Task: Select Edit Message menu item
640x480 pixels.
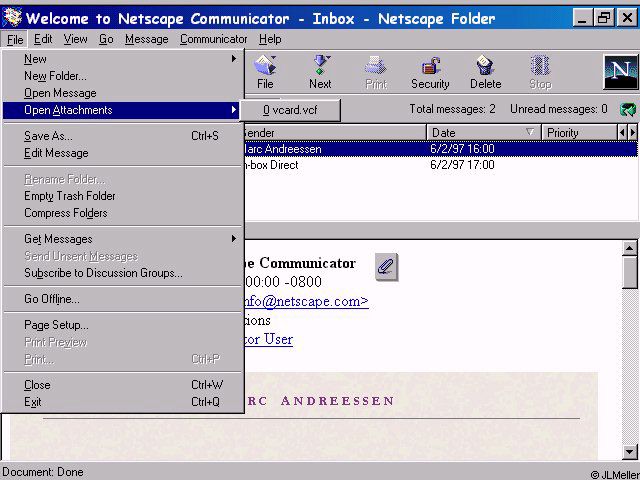Action: (x=121, y=153)
